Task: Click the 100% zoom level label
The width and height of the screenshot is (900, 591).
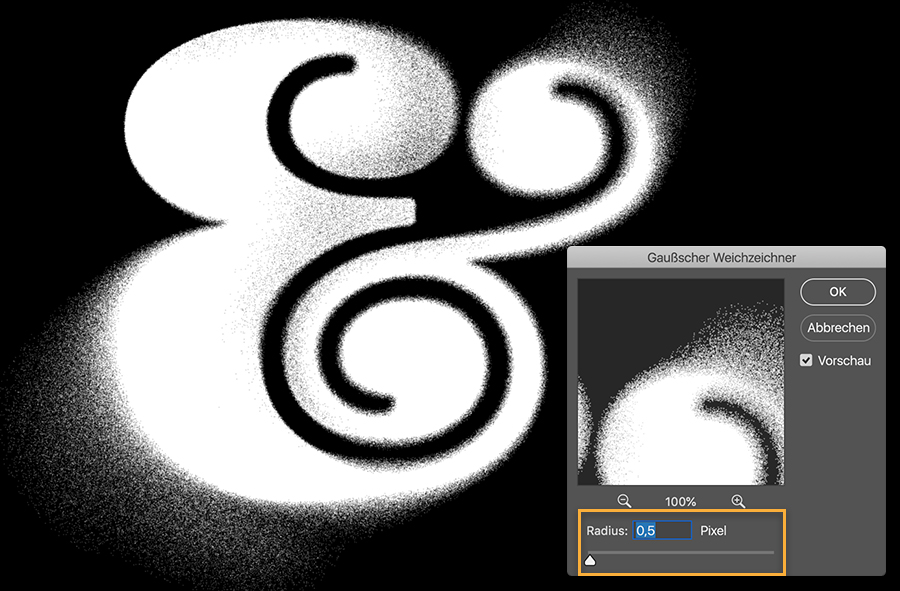Action: click(x=680, y=501)
